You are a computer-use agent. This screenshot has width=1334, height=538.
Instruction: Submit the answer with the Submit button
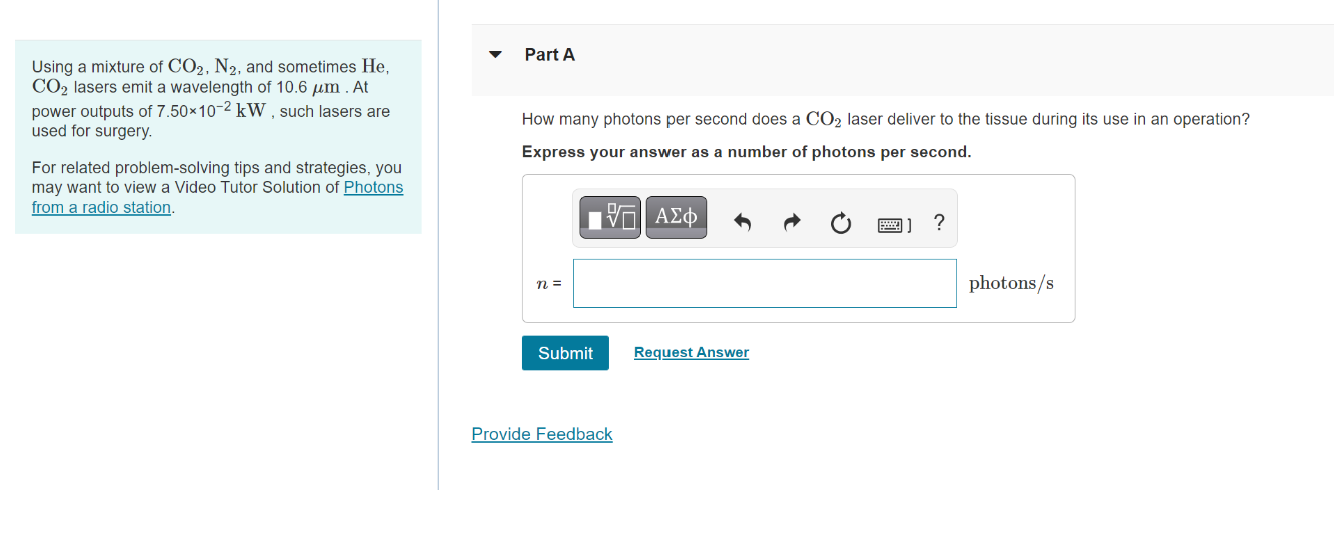[x=565, y=353]
